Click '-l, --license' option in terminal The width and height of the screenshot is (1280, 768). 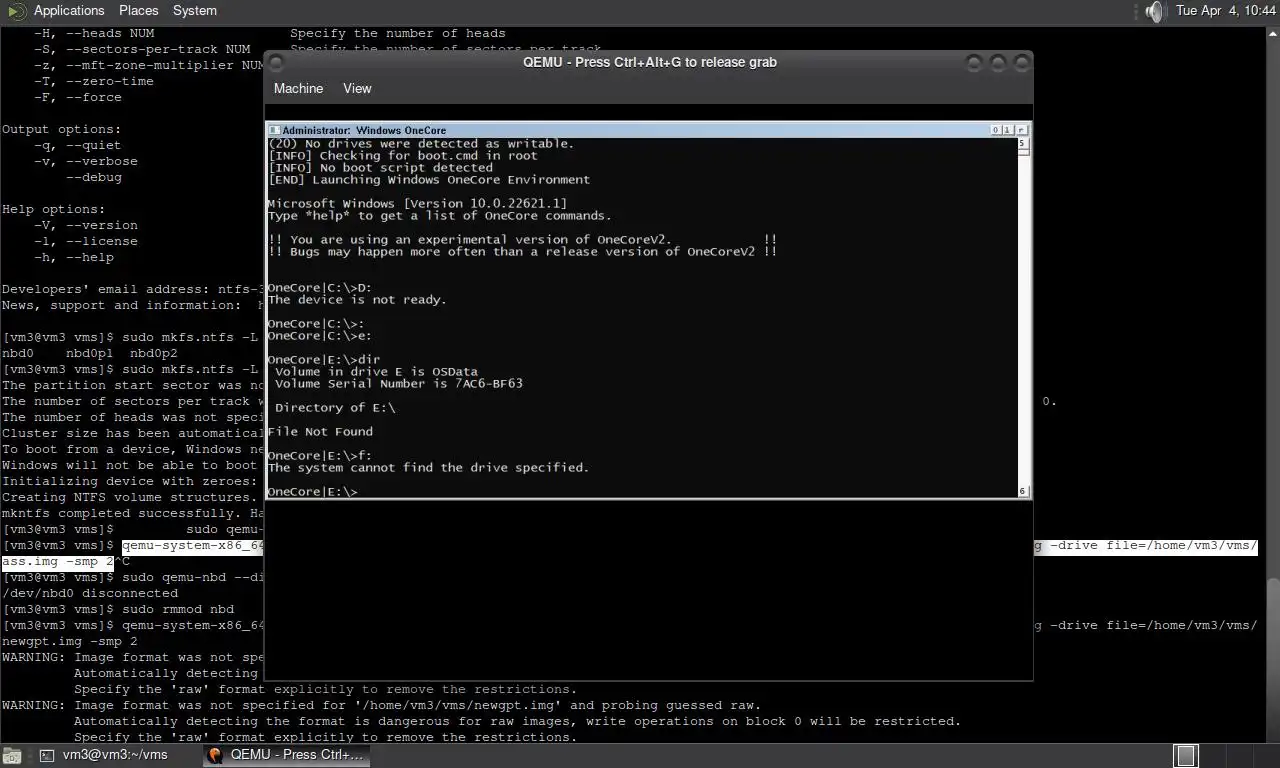pyautogui.click(x=86, y=241)
